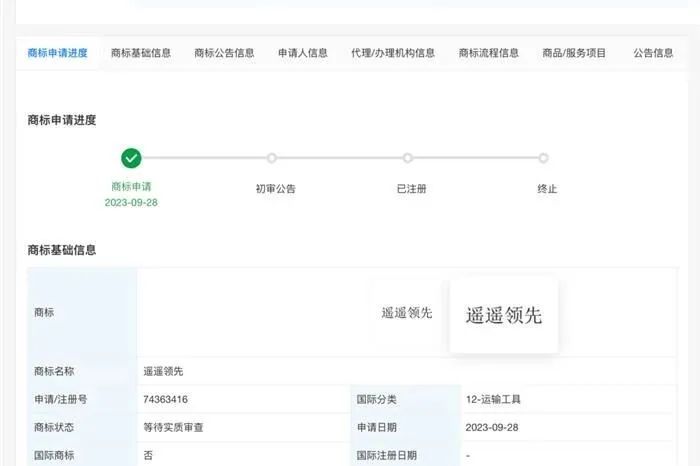This screenshot has height=466, width=700.
Task: Click the 2023-09-28 application date table value
Action: pyautogui.click(x=492, y=427)
